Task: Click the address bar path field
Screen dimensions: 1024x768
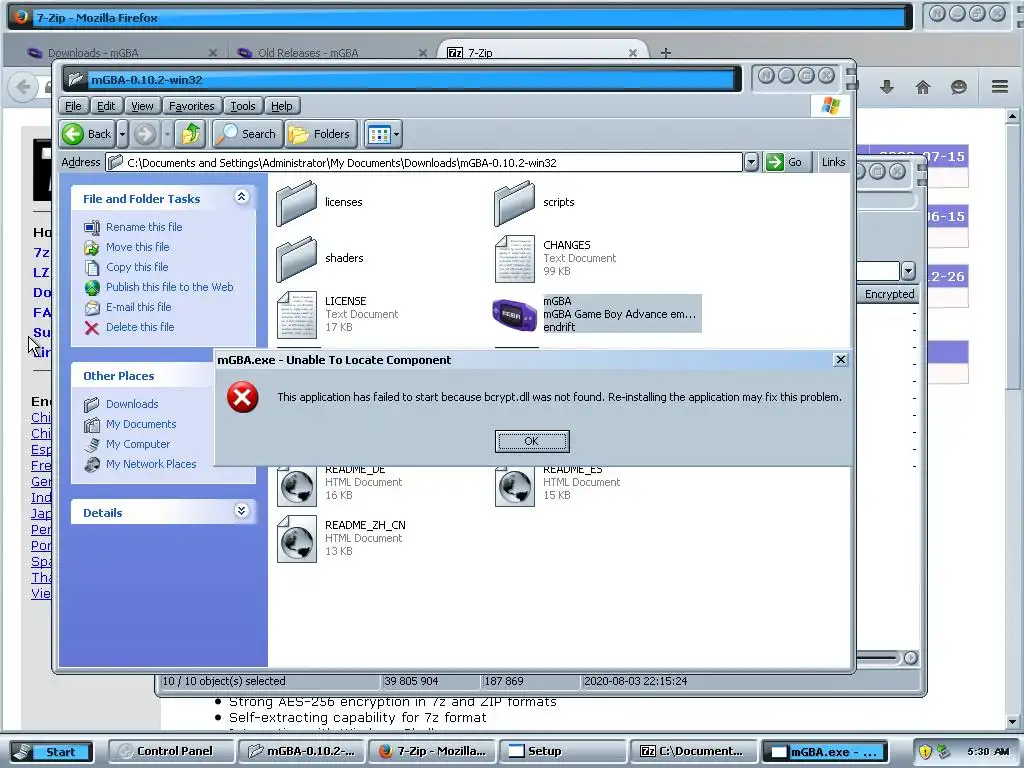Action: pos(424,163)
